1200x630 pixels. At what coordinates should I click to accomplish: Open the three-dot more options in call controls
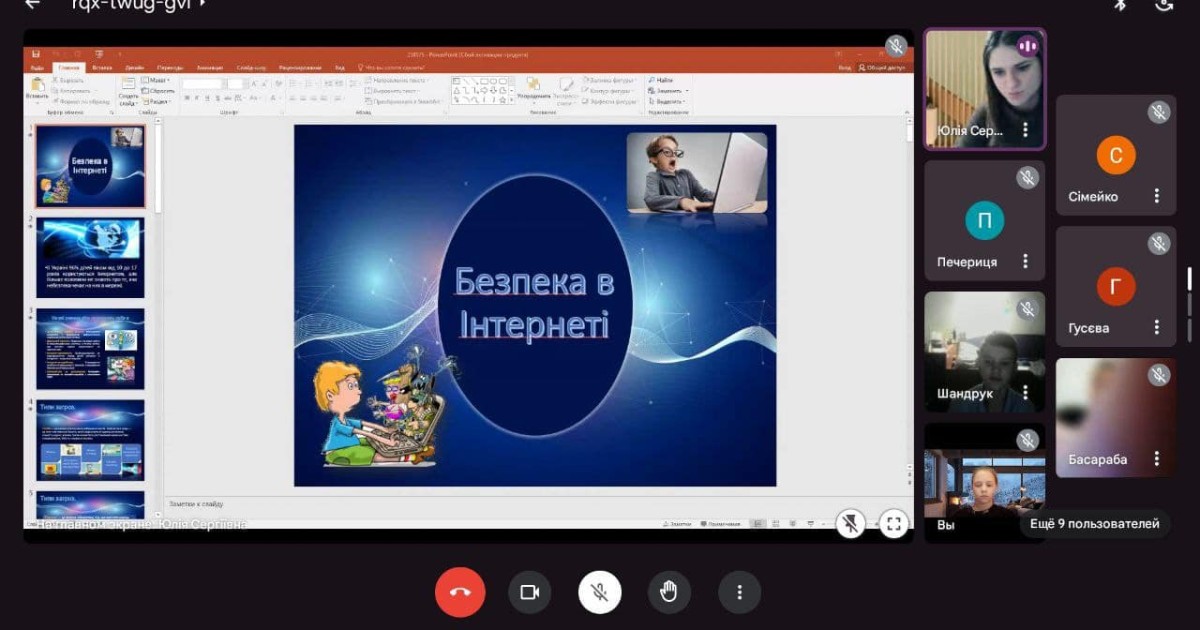coord(740,592)
